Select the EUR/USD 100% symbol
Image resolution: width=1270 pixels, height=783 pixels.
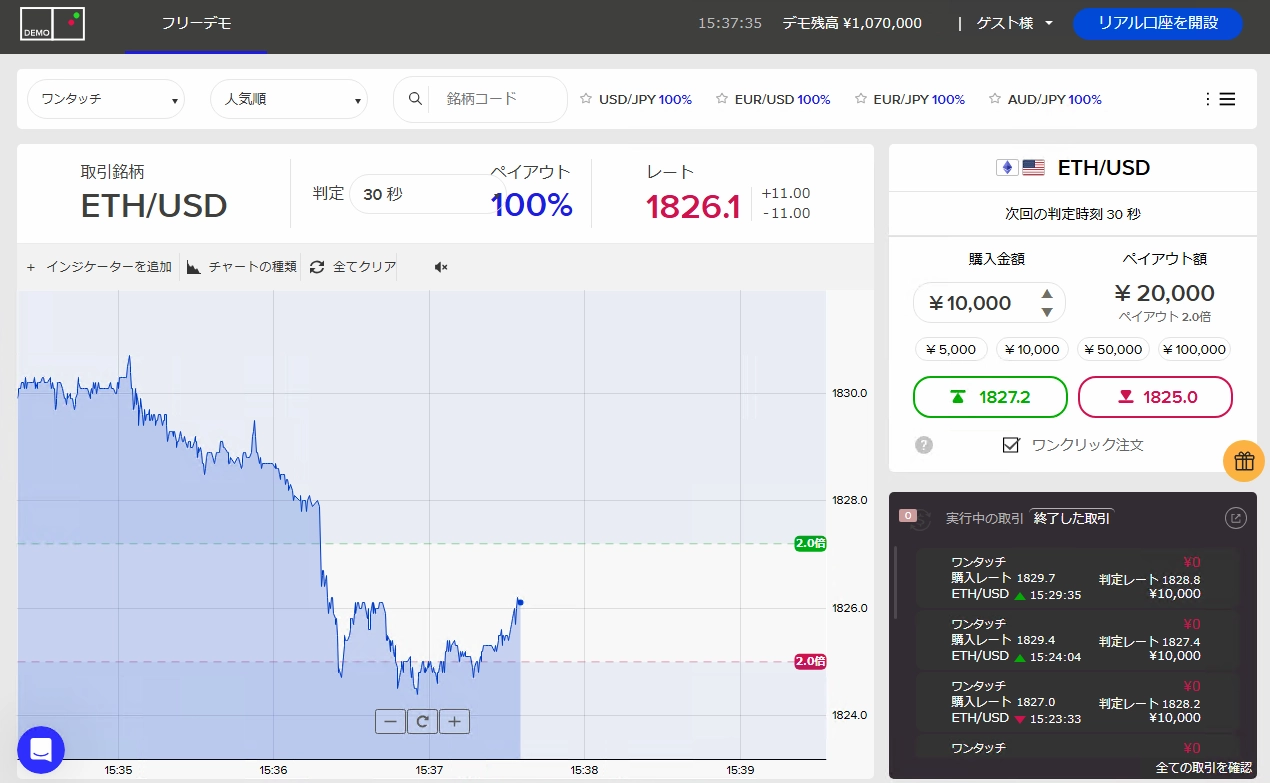(x=782, y=99)
